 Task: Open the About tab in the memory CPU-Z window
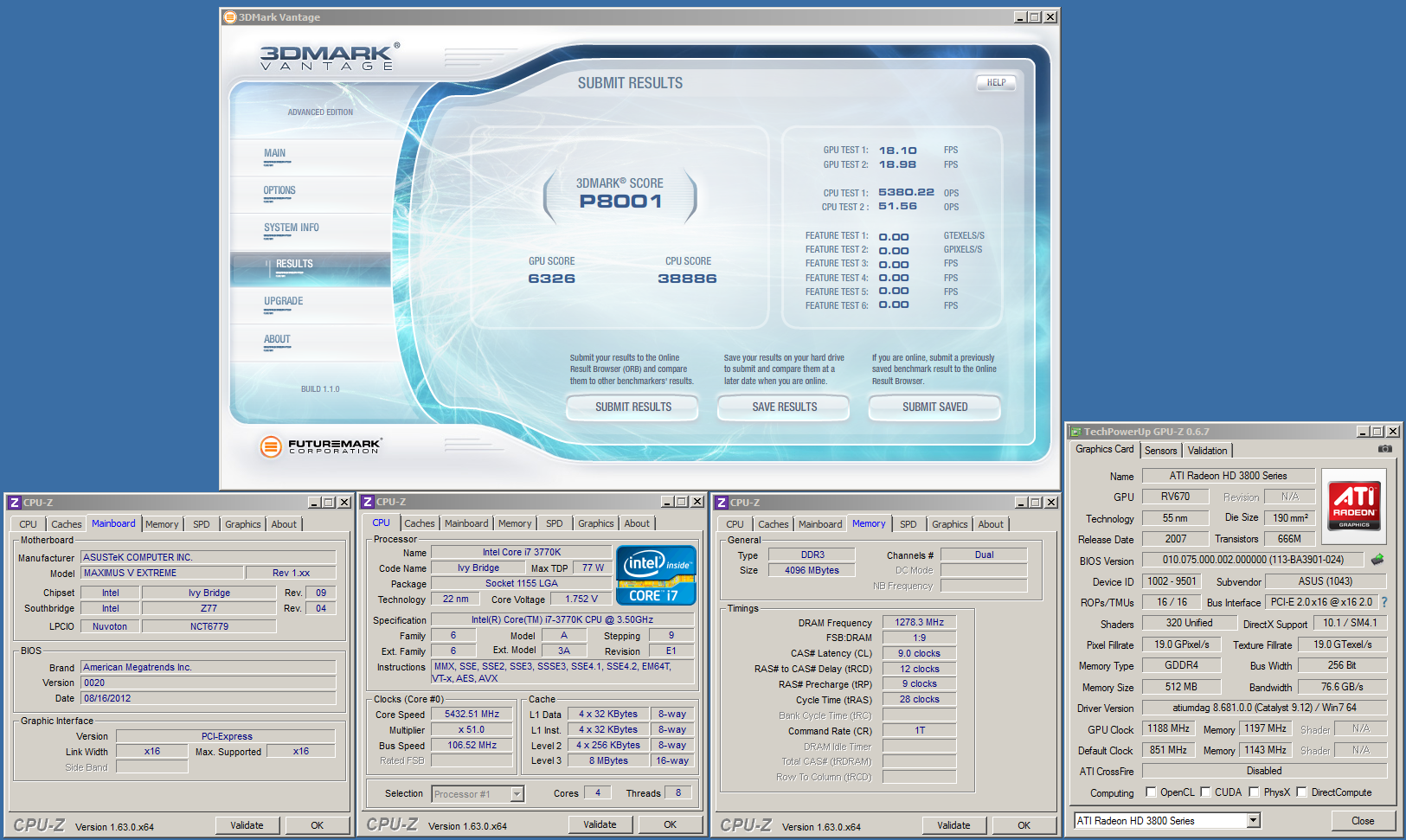pos(991,524)
